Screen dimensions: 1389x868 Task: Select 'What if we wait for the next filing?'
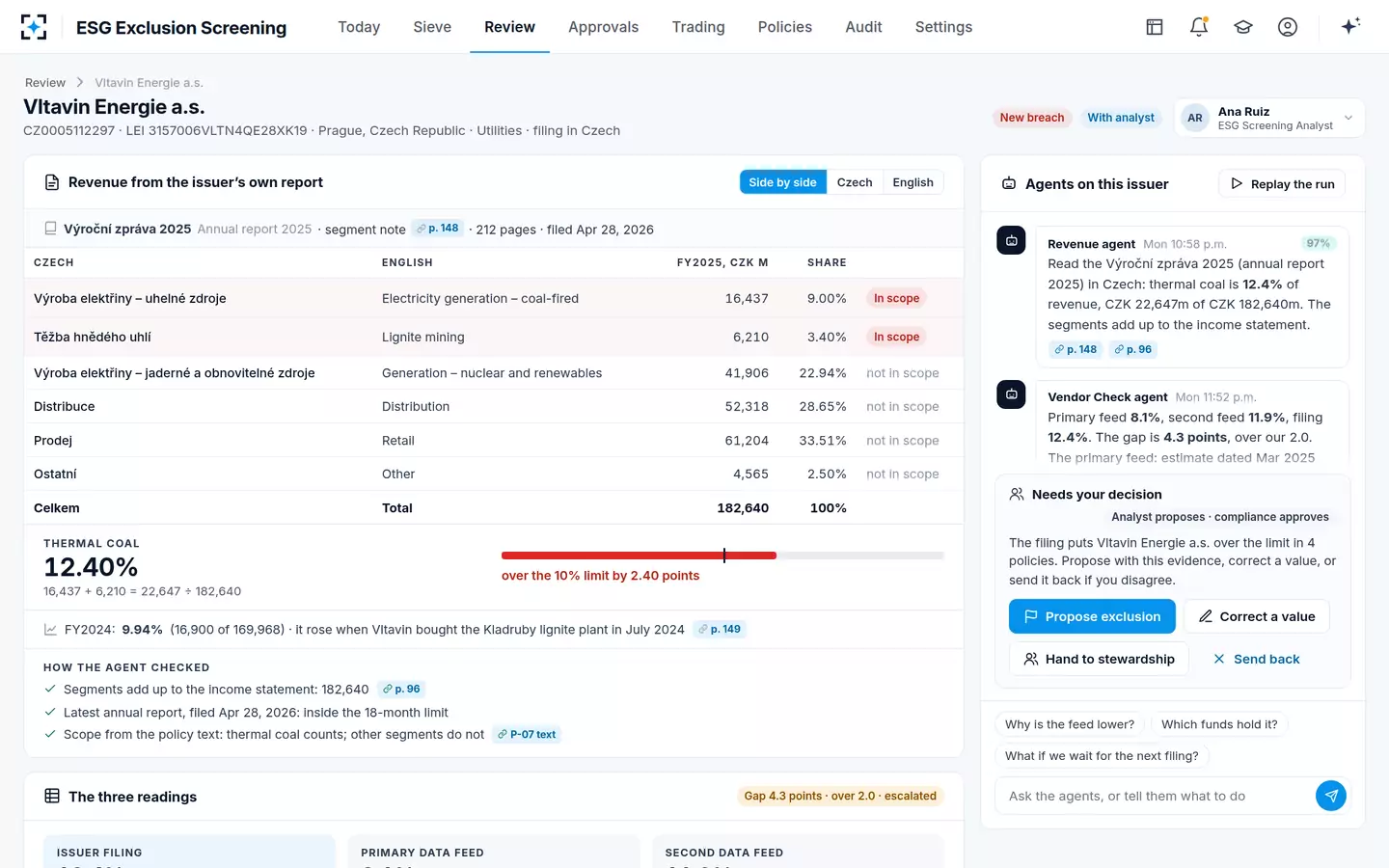[1102, 756]
